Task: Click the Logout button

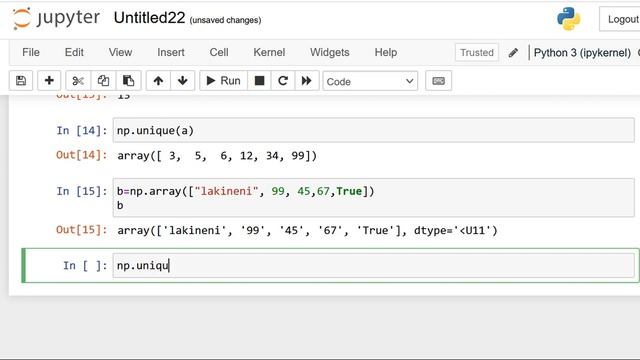Action: (620, 19)
